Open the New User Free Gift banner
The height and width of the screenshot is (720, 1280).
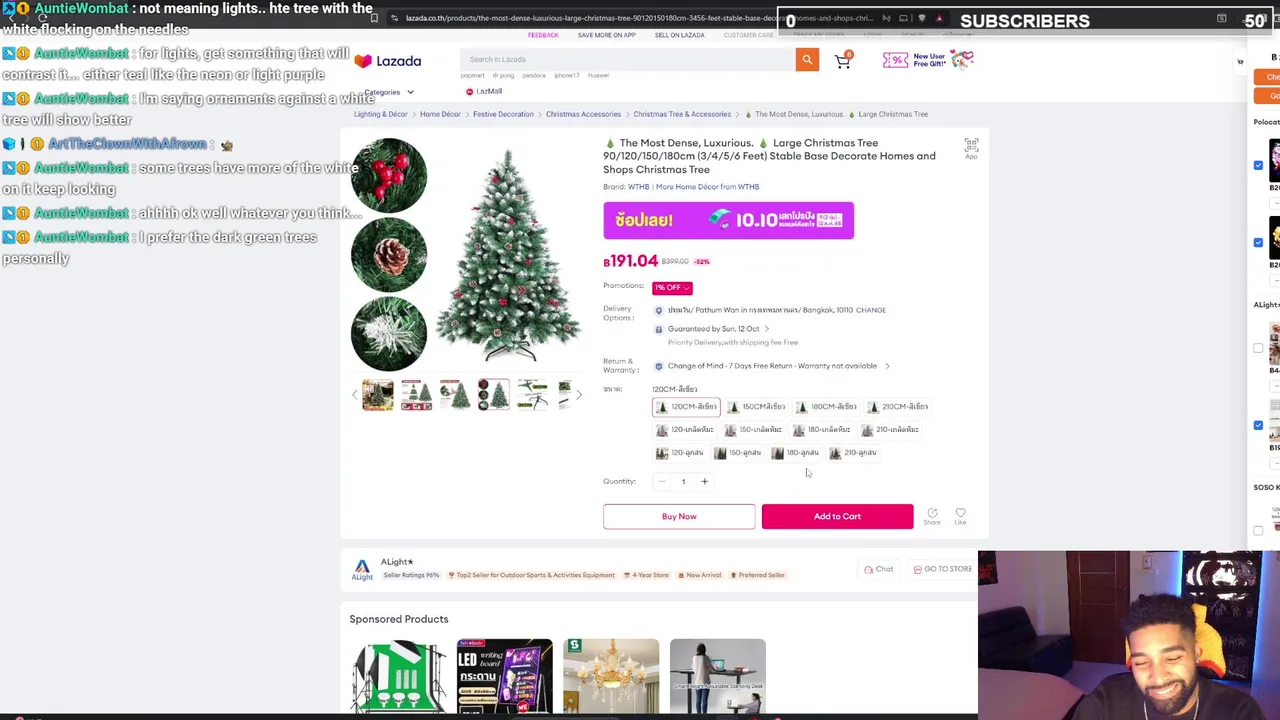[x=928, y=61]
